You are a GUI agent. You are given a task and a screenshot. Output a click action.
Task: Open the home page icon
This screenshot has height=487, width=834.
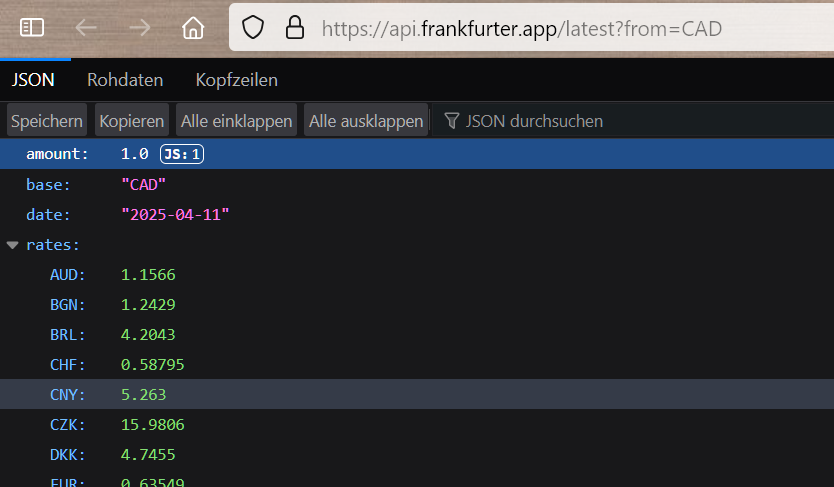click(x=193, y=28)
